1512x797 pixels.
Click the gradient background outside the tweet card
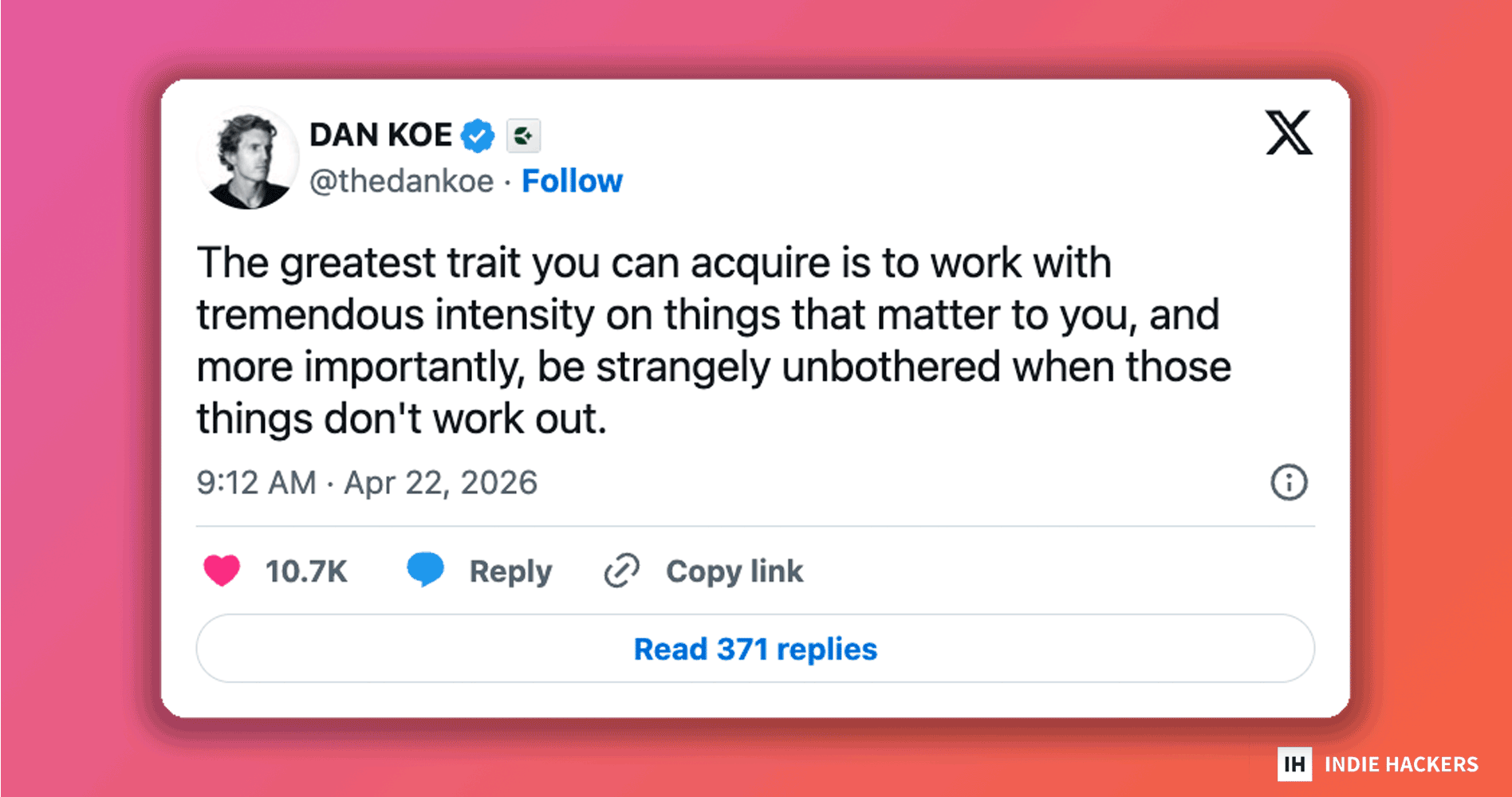pyautogui.click(x=80, y=398)
